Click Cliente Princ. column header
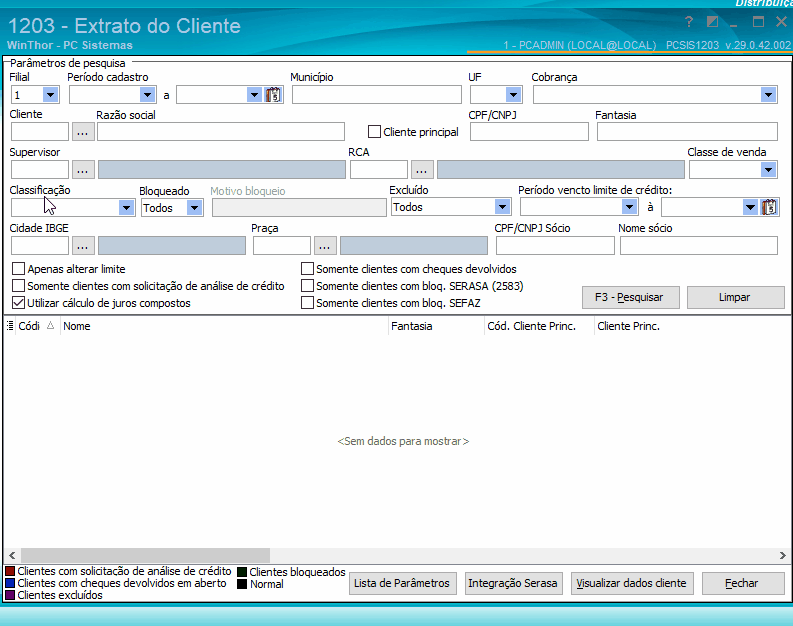This screenshot has width=793, height=626. pos(629,326)
